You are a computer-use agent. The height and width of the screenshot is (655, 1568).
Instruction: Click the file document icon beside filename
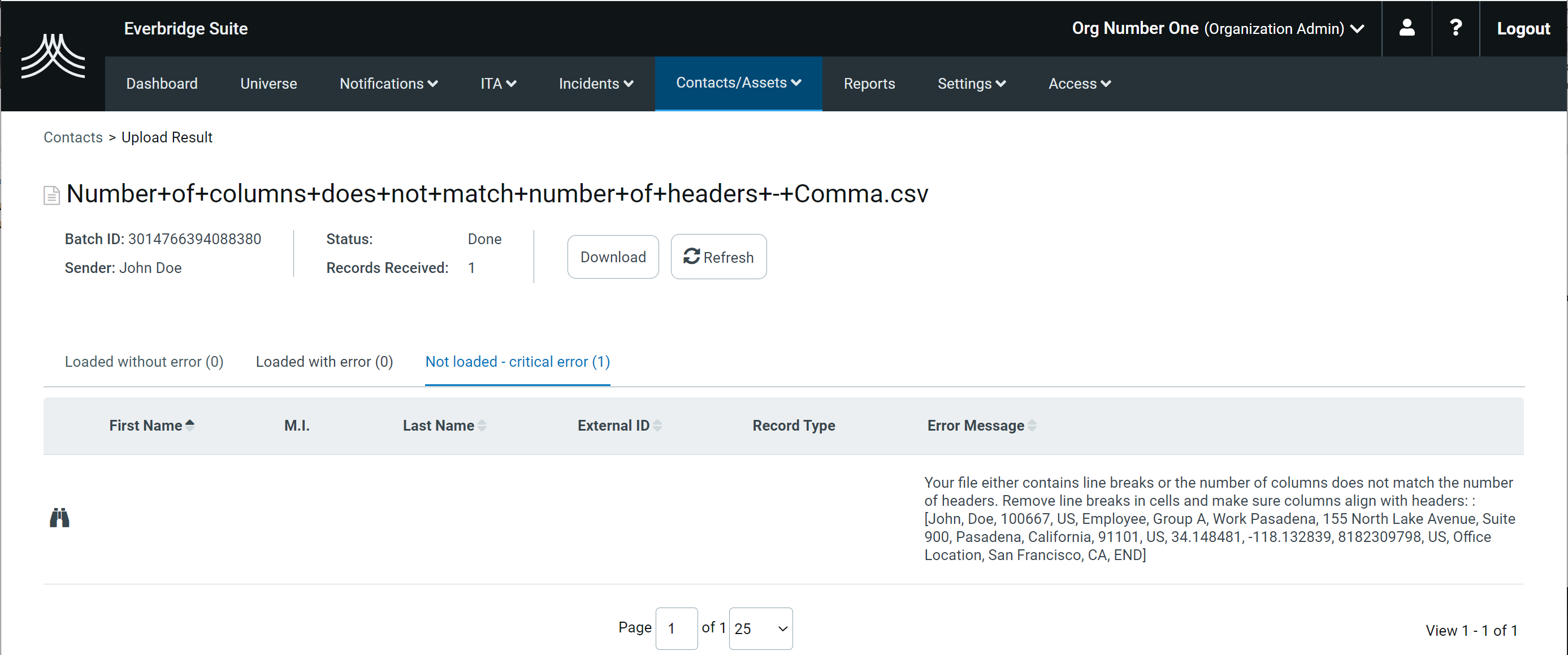pos(52,196)
